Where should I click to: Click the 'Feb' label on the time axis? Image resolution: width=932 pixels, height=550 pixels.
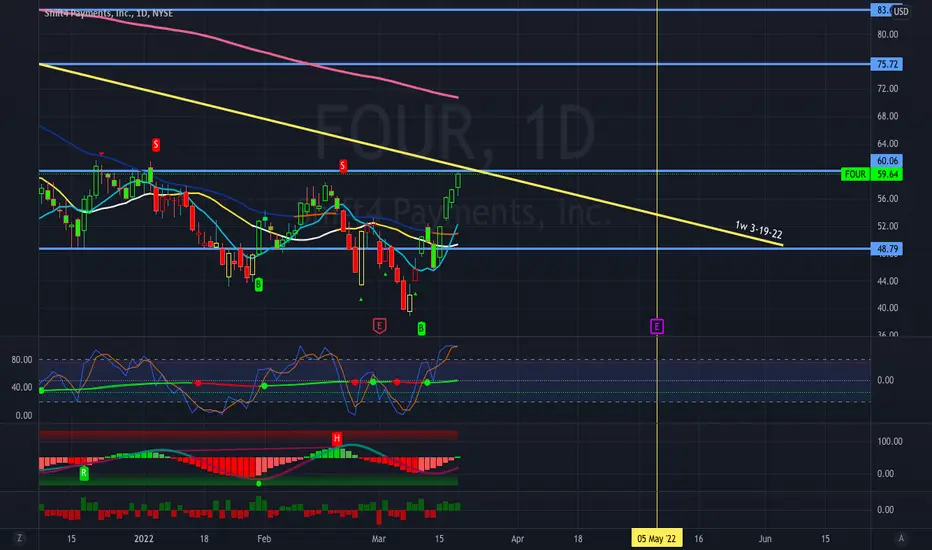pos(264,539)
